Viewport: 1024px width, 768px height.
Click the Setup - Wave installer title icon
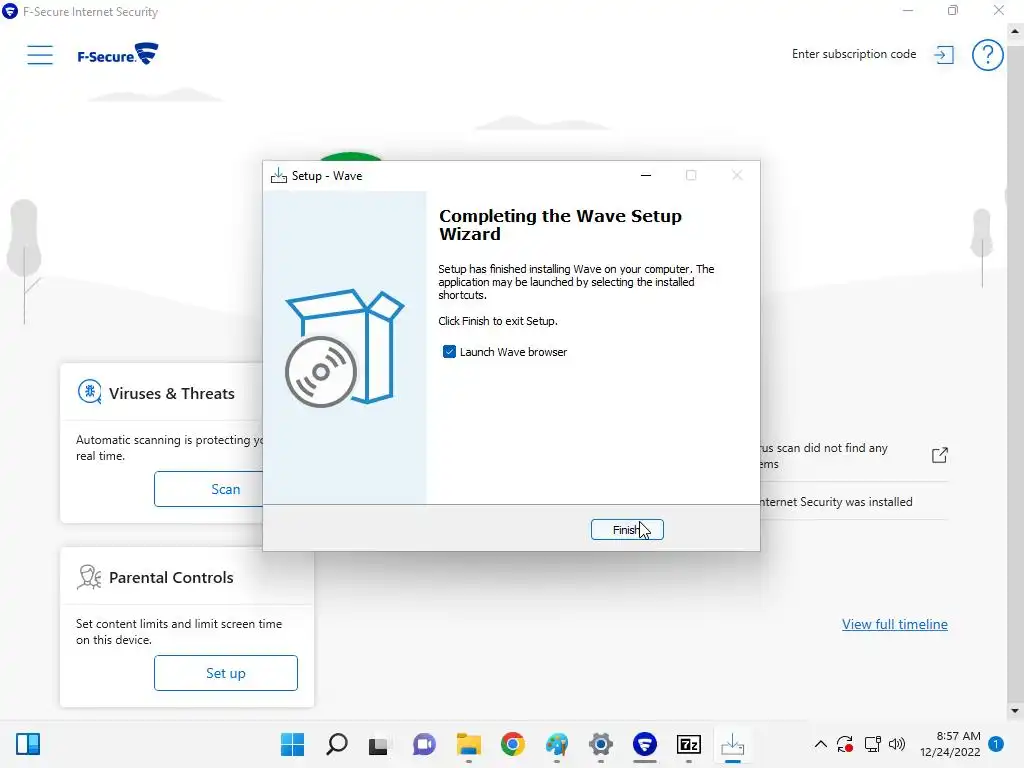[x=279, y=176]
